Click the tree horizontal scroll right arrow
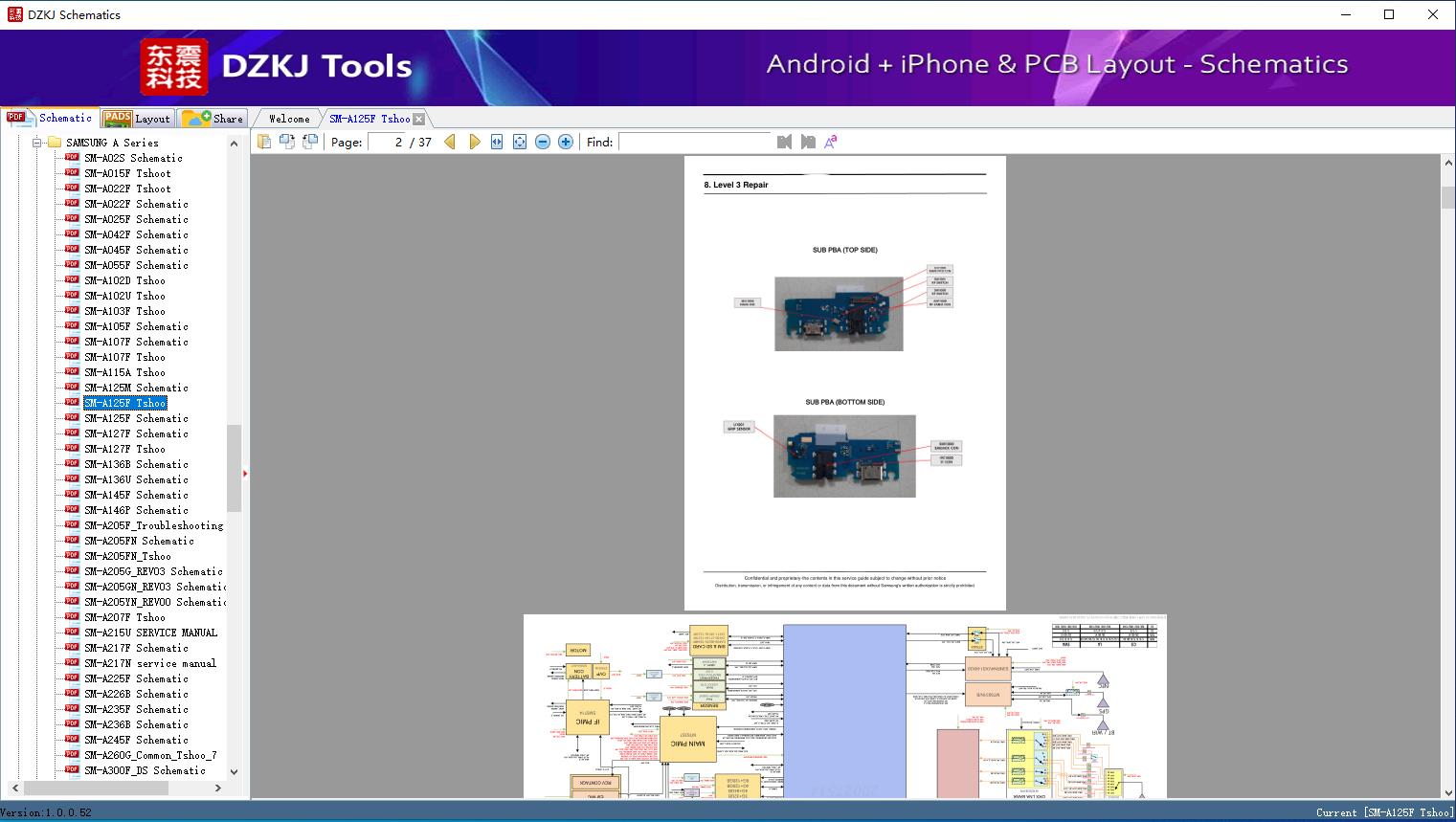The width and height of the screenshot is (1456, 822). [218, 788]
